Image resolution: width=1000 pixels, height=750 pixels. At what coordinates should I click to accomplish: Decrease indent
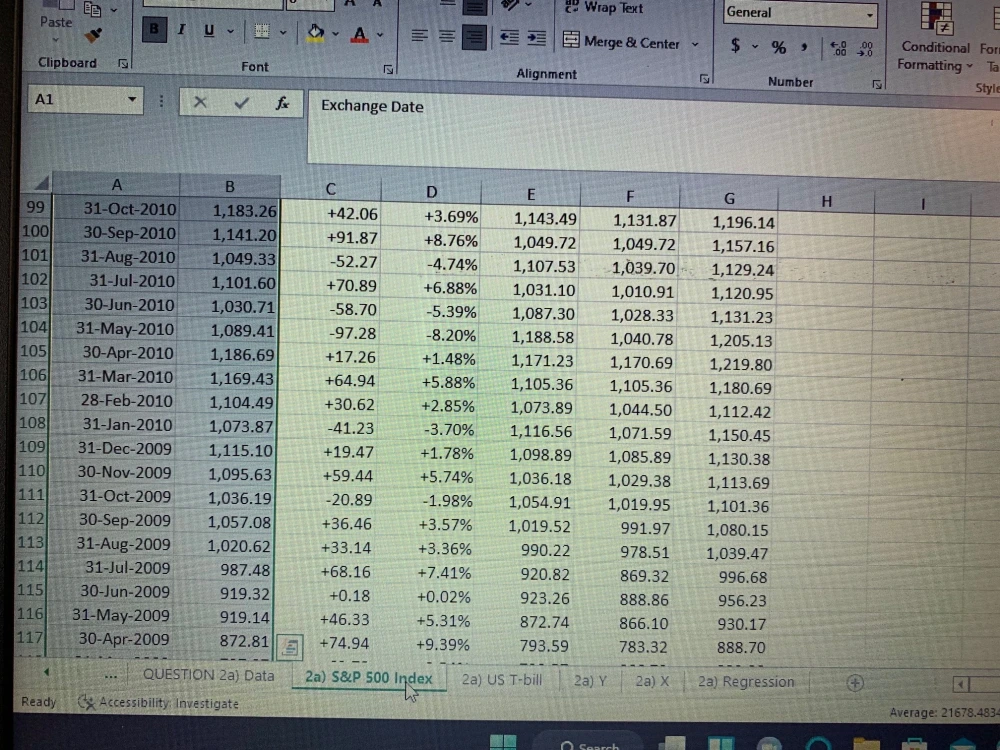(x=509, y=38)
